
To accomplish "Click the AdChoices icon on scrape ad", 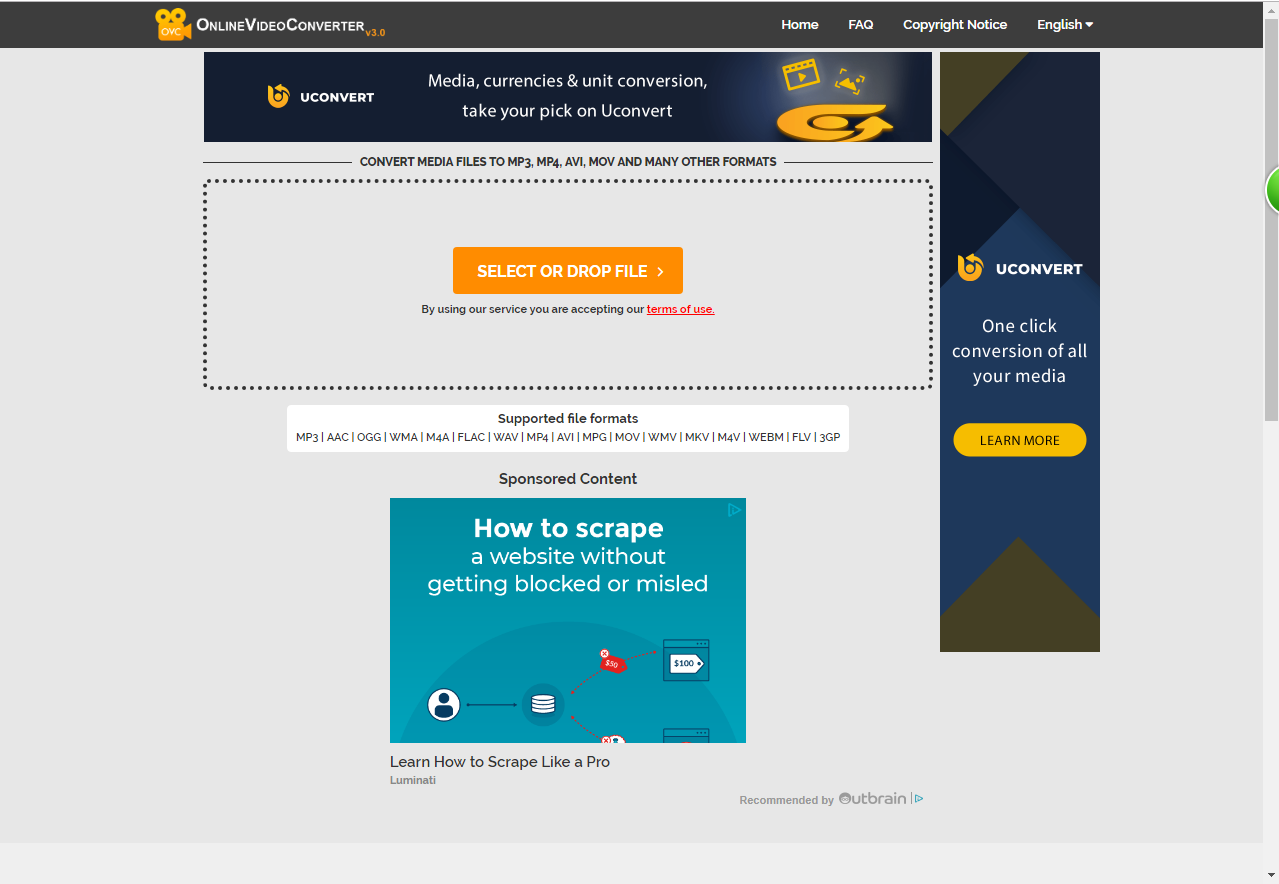I will pos(735,509).
